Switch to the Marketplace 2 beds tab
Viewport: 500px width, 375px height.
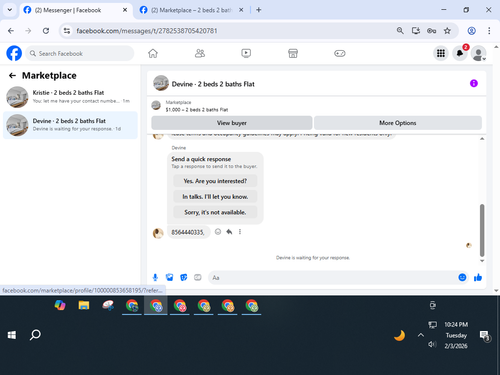pyautogui.click(x=192, y=10)
